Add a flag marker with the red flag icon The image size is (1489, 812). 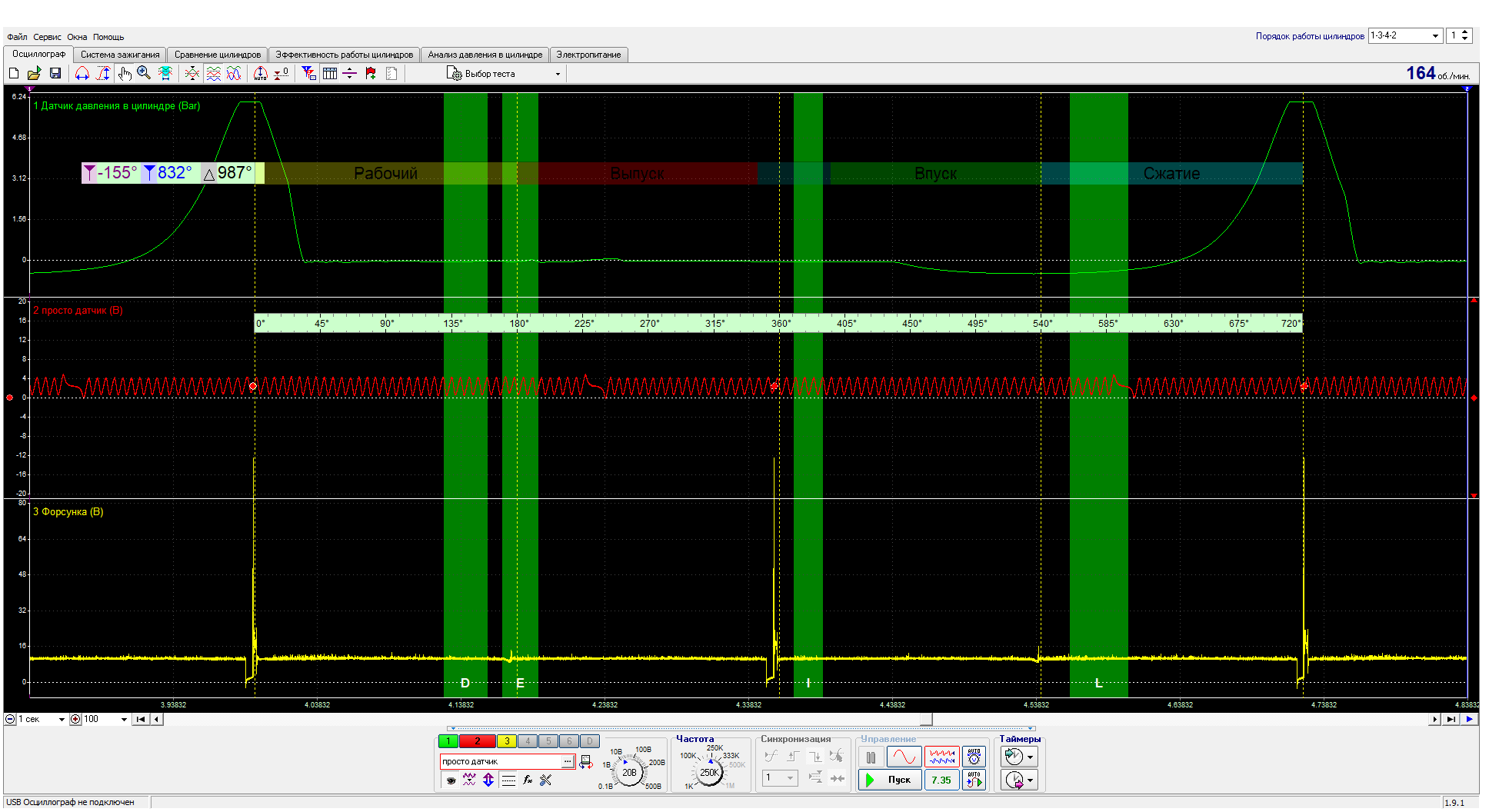point(371,73)
